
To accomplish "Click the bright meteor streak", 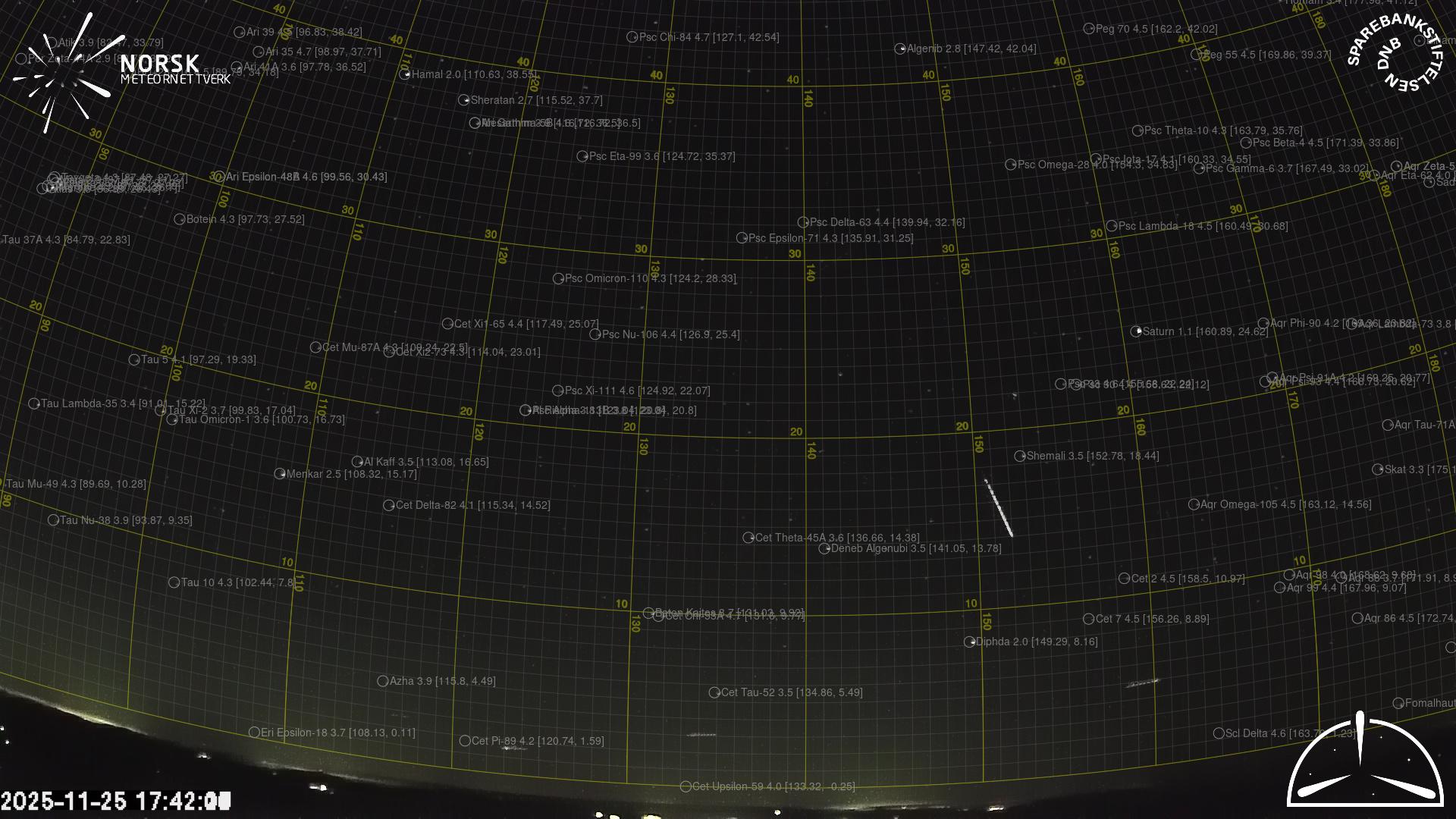I will pos(999,508).
